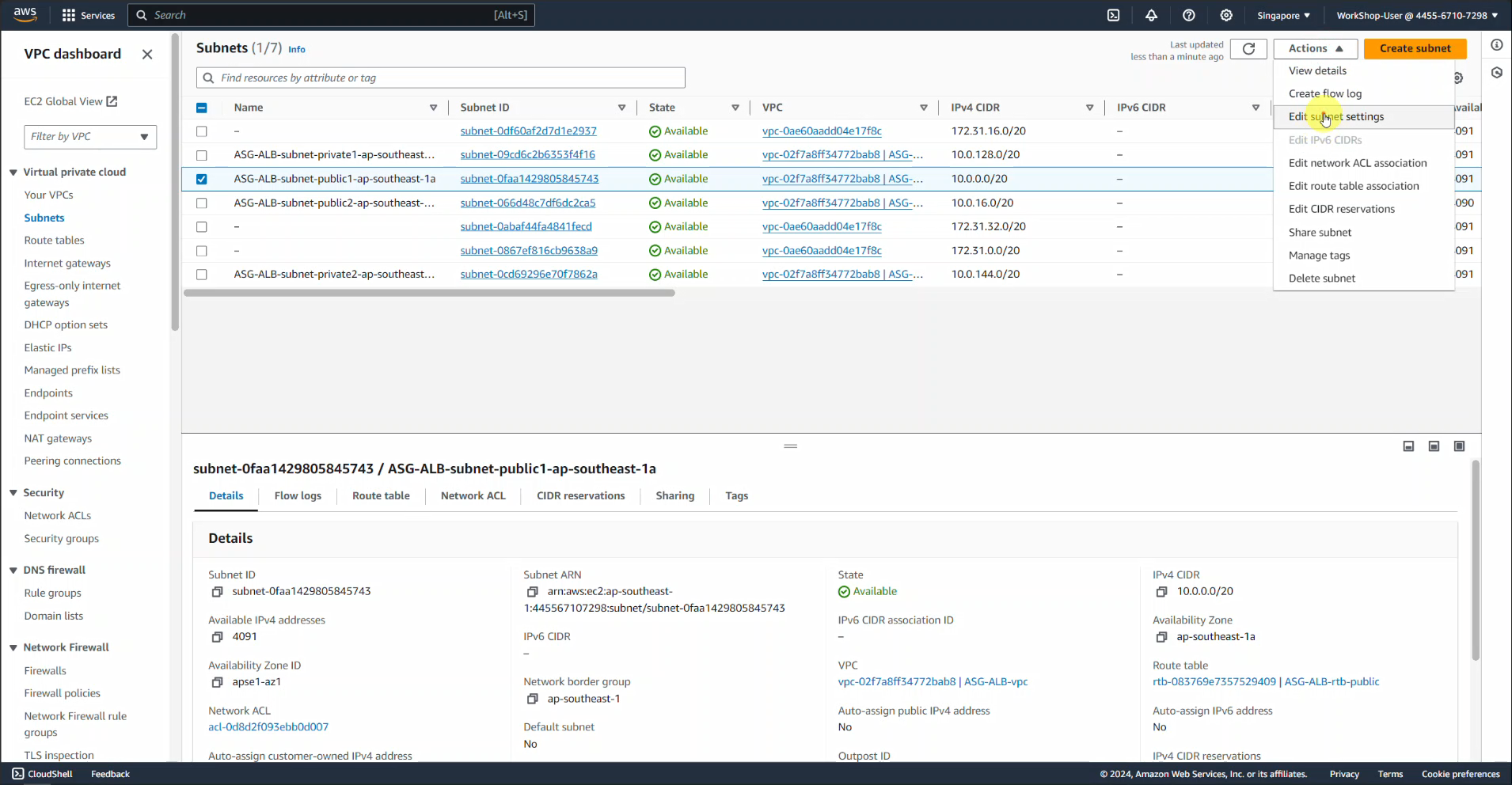Select the subnet-0df60af2d7d1e2937 row checkbox
Screen dimensions: 1512x785
[201, 131]
